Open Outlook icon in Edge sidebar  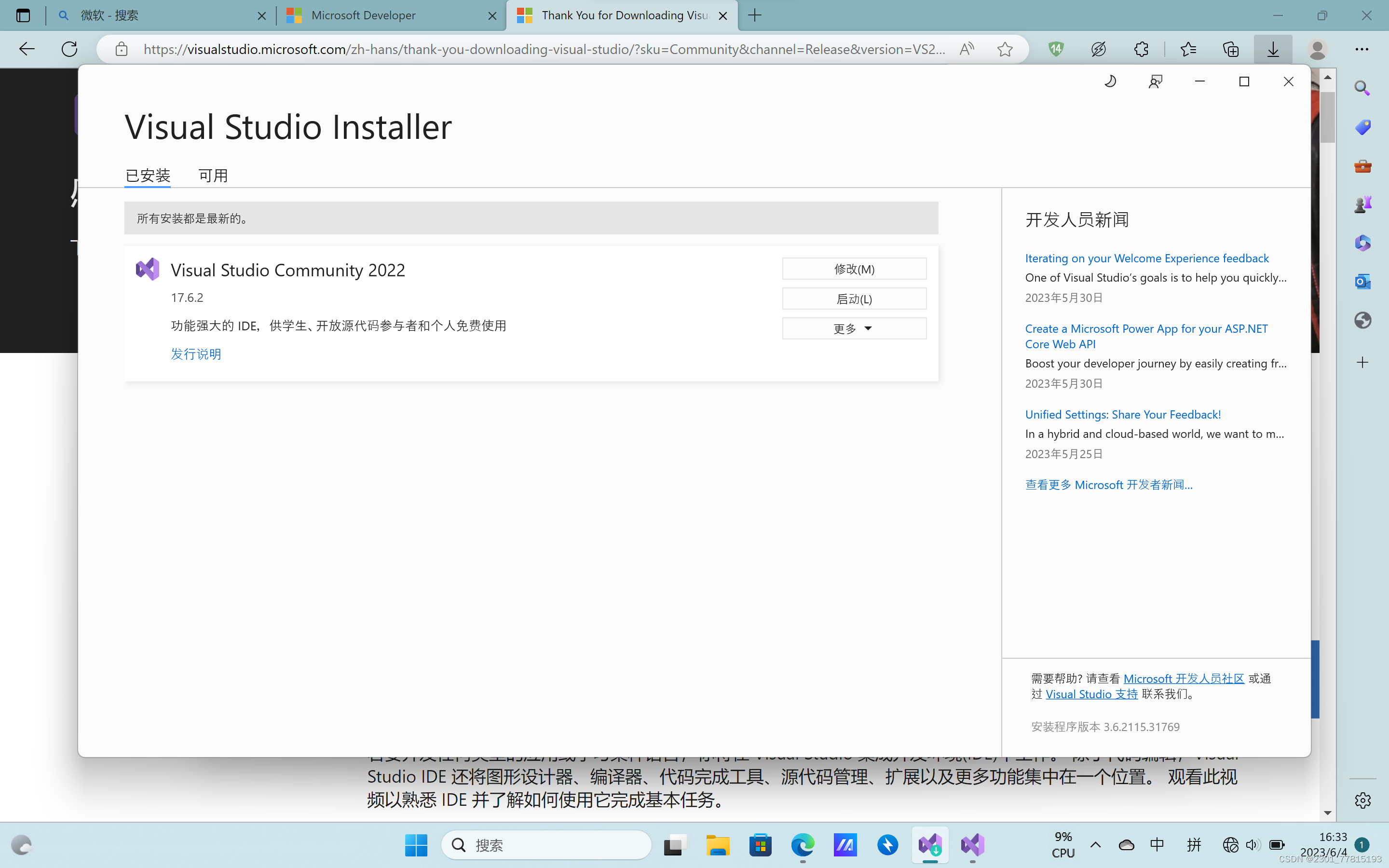coord(1362,282)
